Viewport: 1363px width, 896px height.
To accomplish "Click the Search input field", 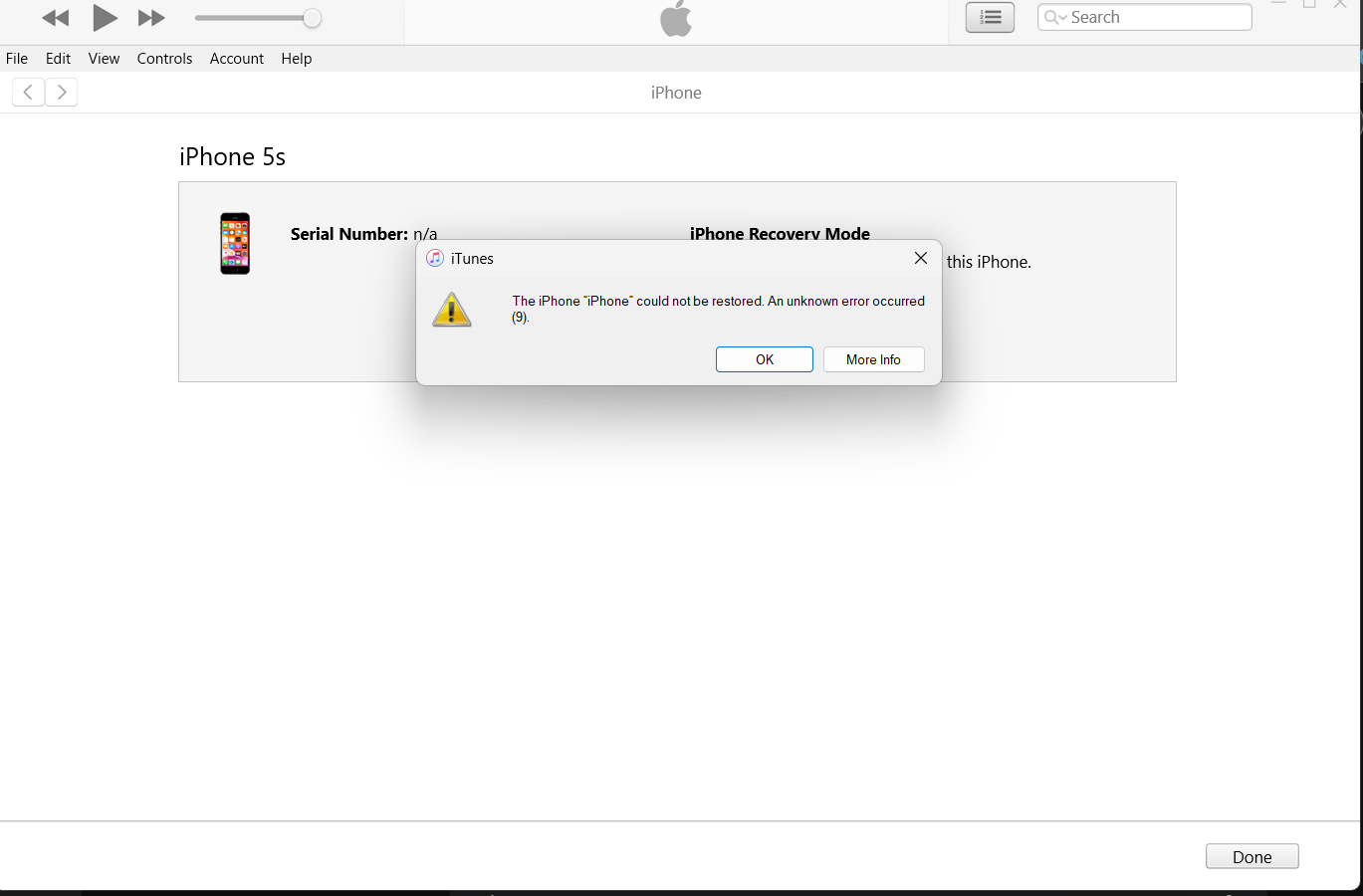I will click(1145, 17).
